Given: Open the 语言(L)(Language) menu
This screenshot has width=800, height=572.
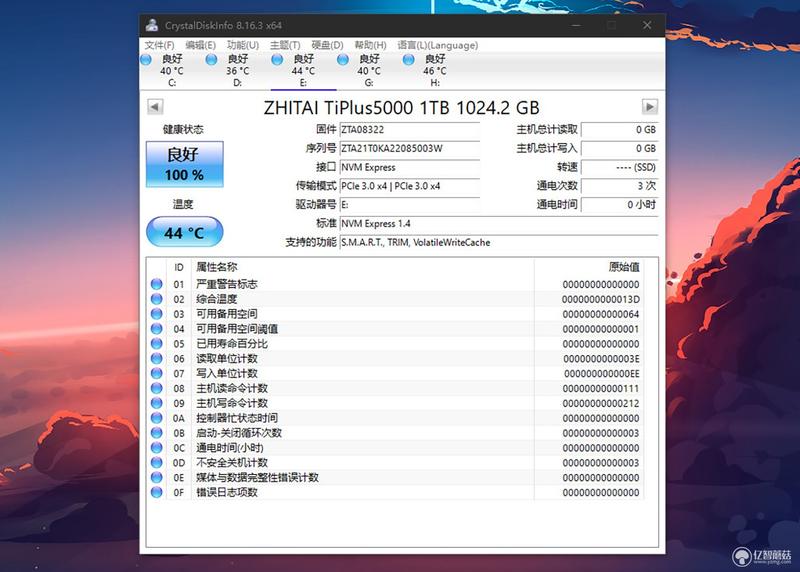Looking at the screenshot, I should point(438,45).
